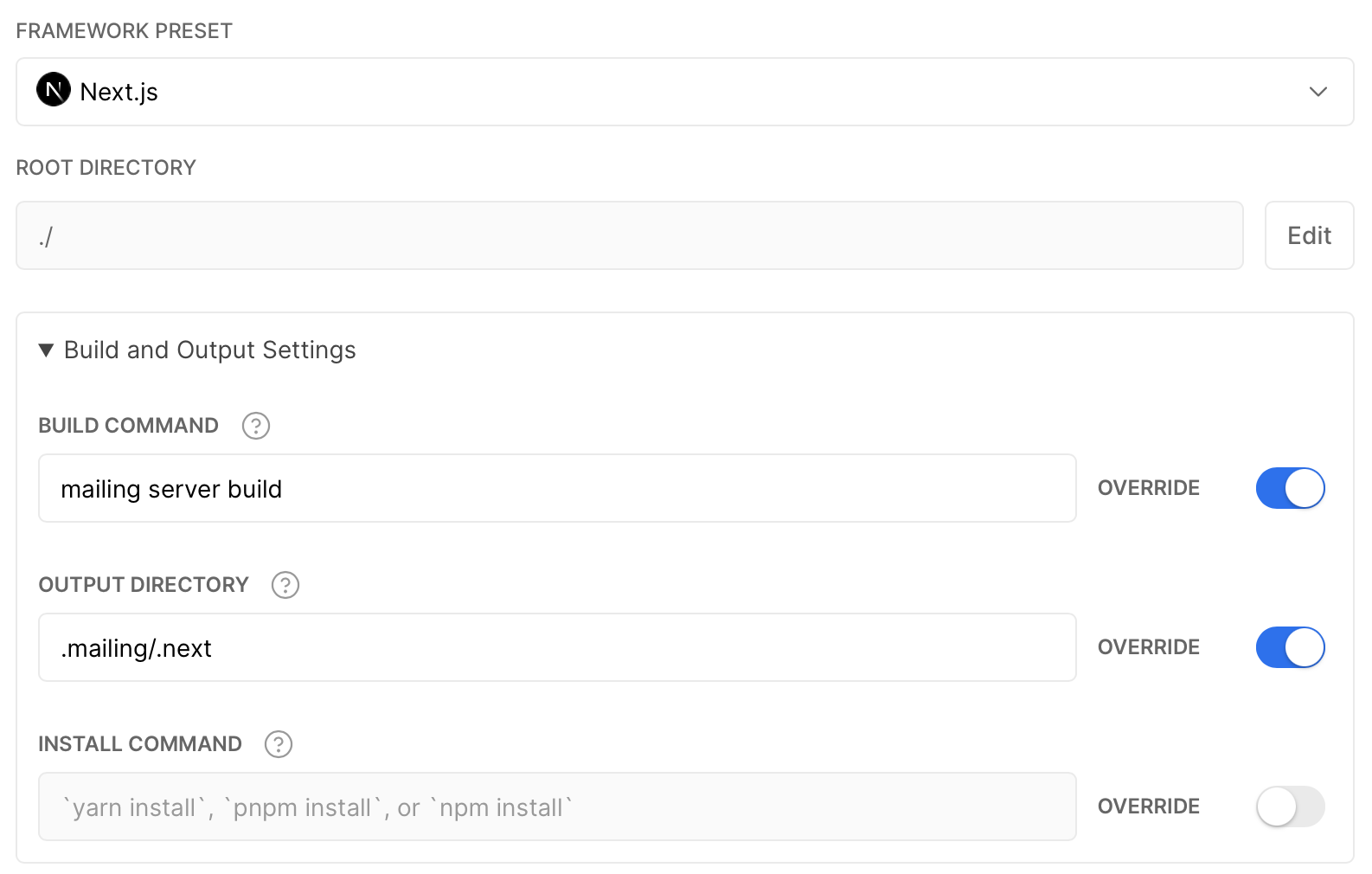Click Edit button for Root Directory
Image resolution: width=1372 pixels, height=874 pixels.
(x=1310, y=235)
